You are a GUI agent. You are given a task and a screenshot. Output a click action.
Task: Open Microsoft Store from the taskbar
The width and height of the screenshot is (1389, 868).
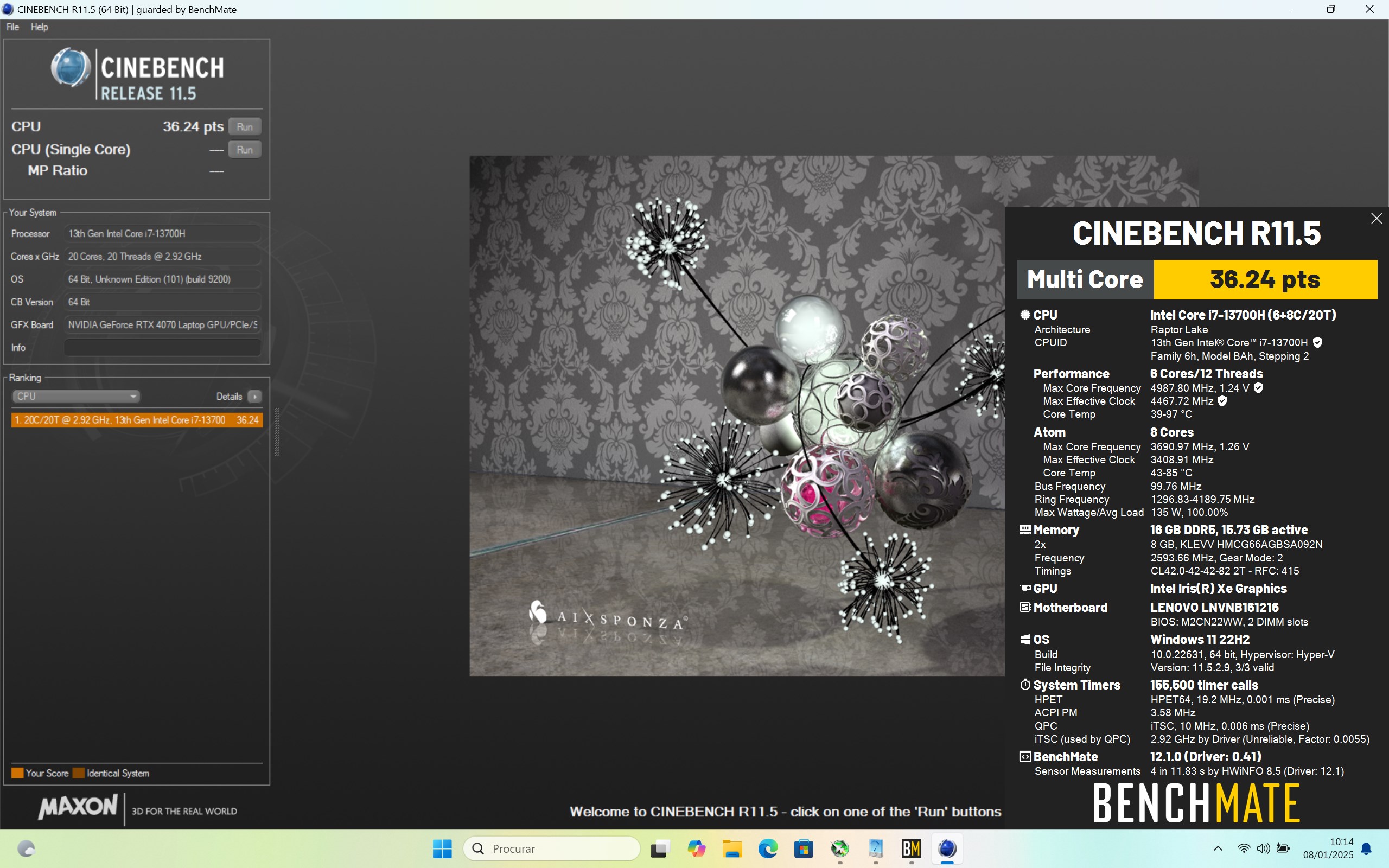point(804,848)
